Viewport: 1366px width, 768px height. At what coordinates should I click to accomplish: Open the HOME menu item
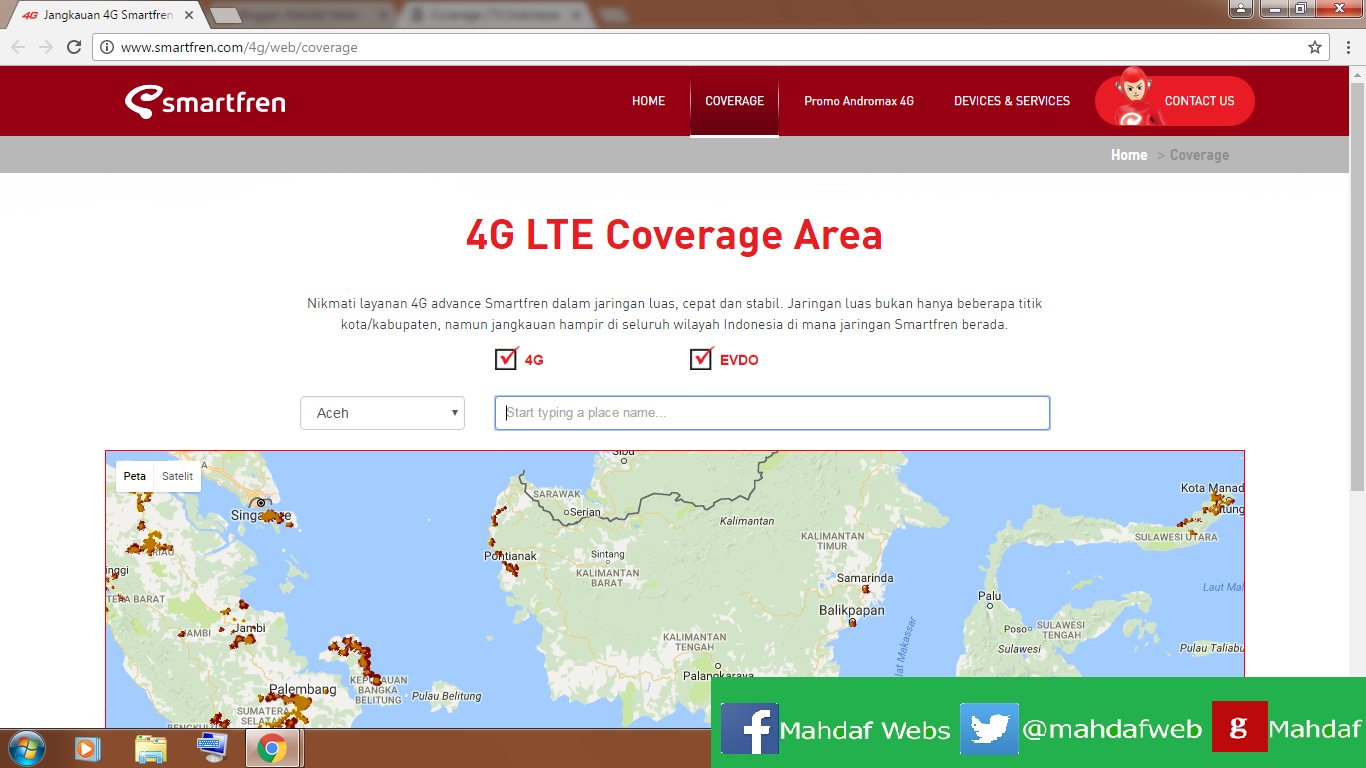coord(648,101)
